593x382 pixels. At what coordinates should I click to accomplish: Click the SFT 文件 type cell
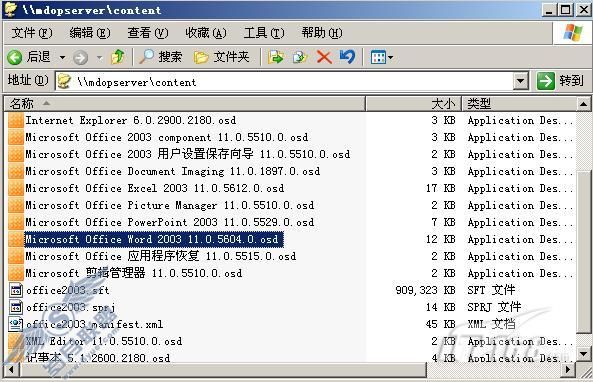pos(491,290)
